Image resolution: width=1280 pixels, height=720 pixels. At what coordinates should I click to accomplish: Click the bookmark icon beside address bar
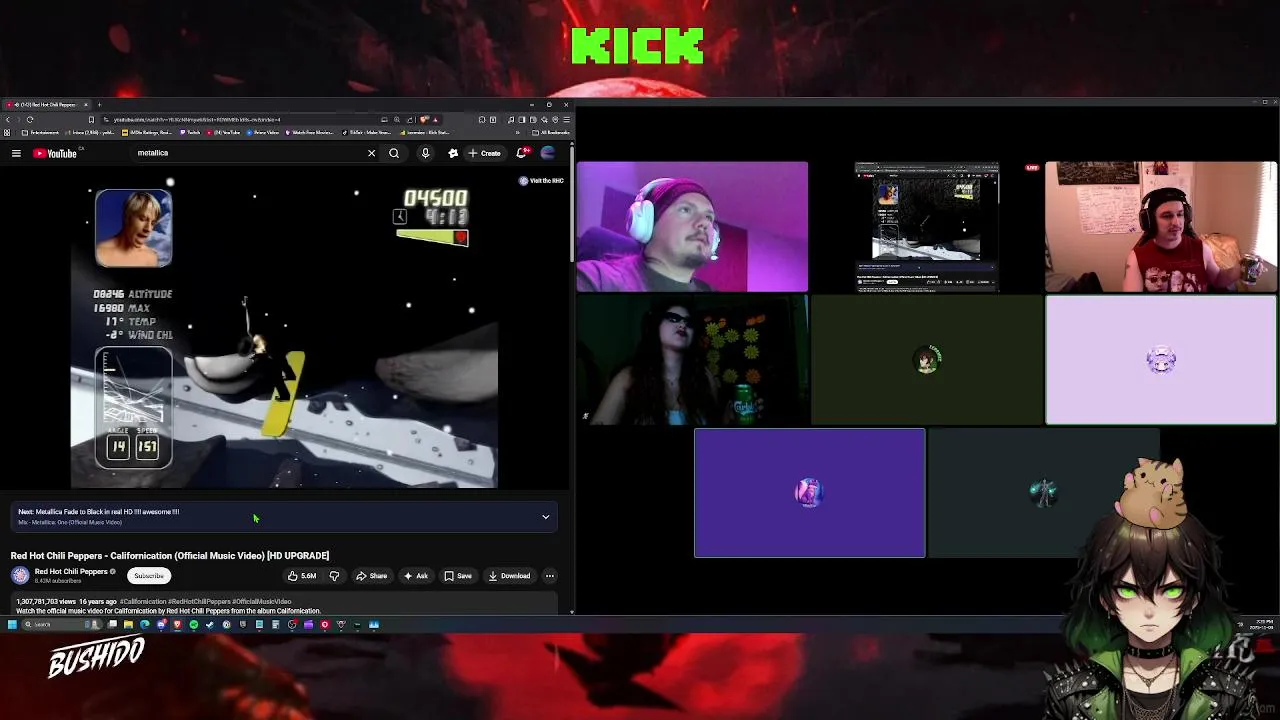(x=91, y=119)
